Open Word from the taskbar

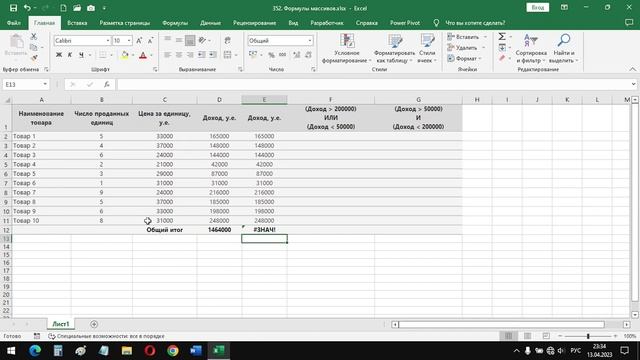point(196,350)
